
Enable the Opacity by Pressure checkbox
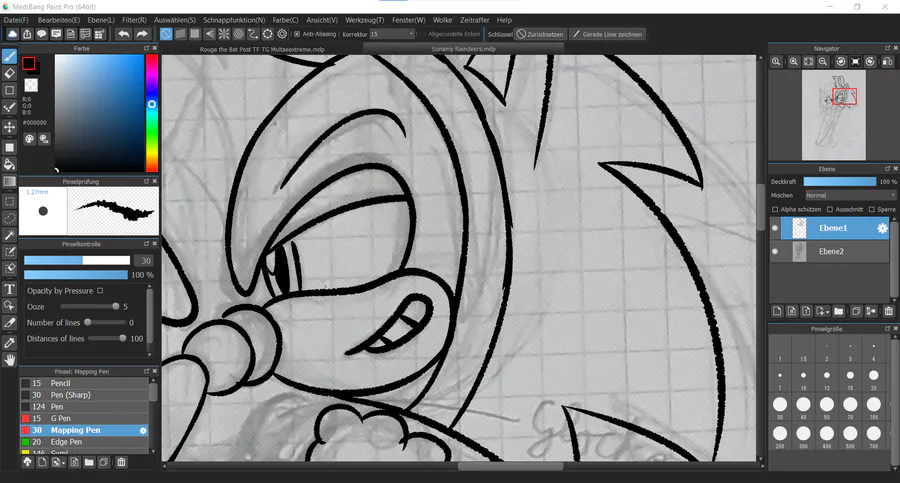click(100, 291)
